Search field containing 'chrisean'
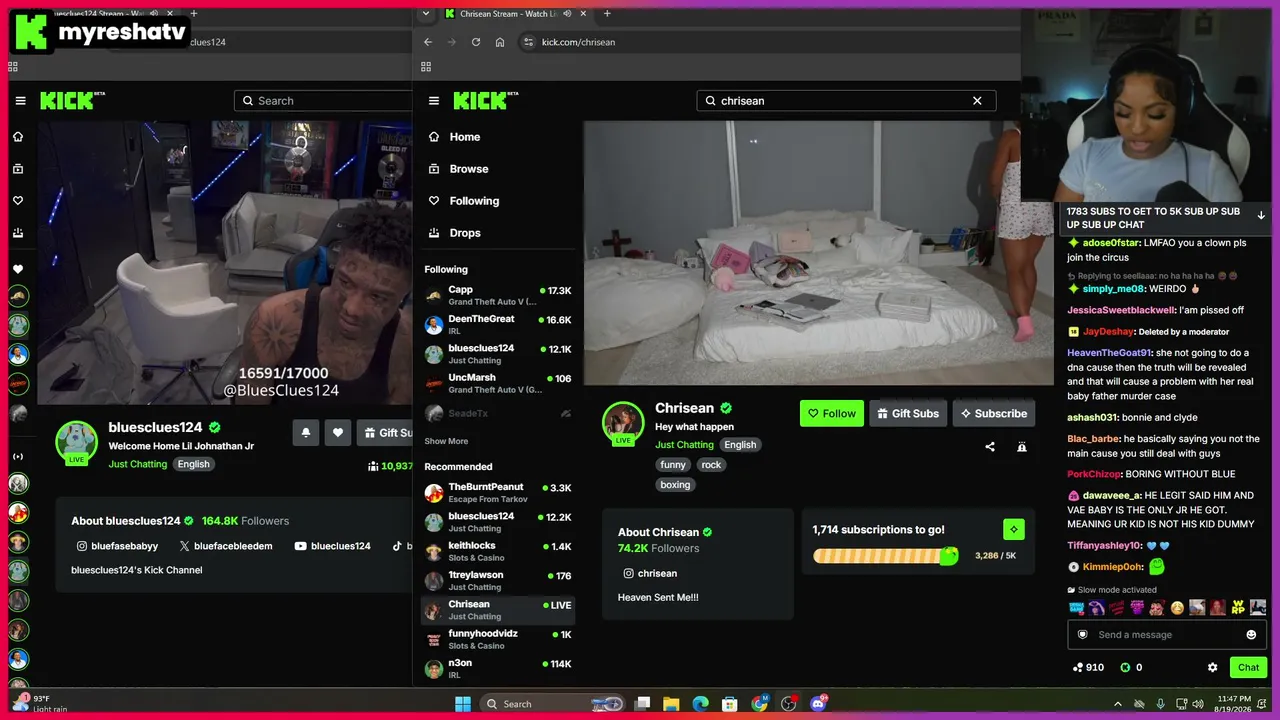Image resolution: width=1280 pixels, height=720 pixels. (846, 101)
